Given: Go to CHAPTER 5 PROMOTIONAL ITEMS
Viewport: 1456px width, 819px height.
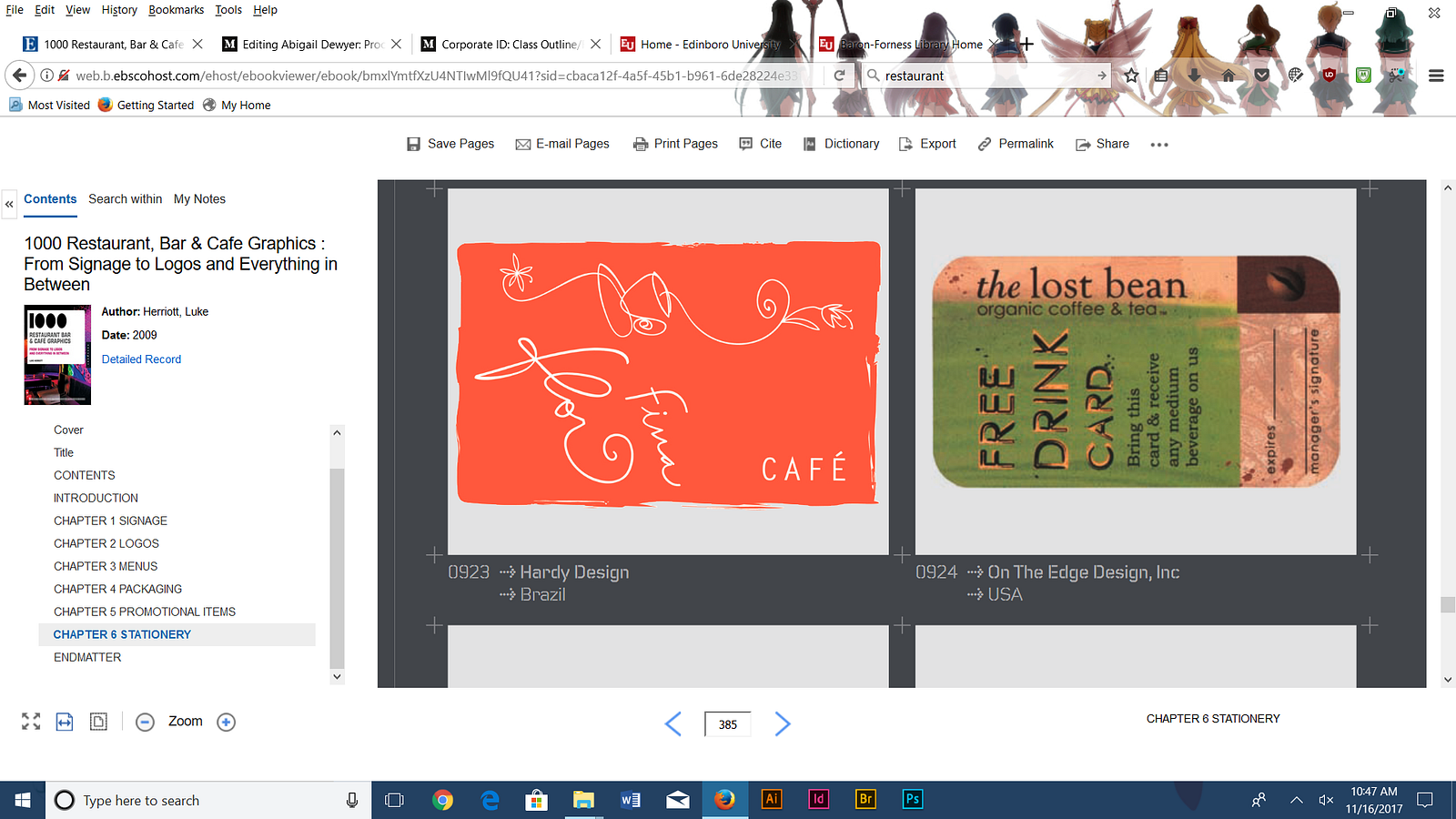Looking at the screenshot, I should click(145, 612).
